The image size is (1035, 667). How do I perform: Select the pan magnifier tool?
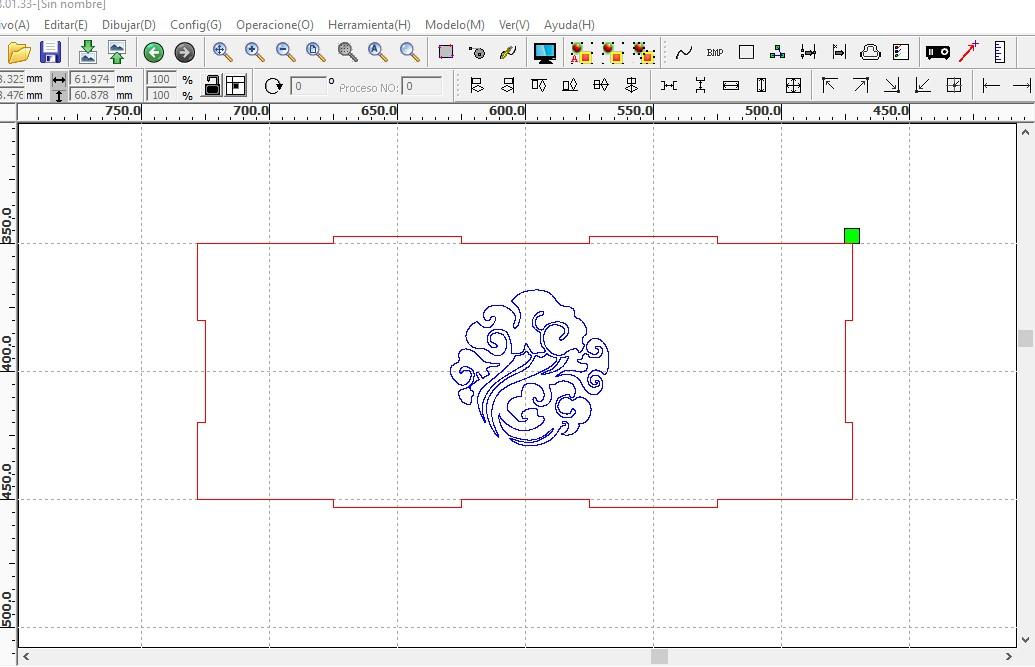coord(222,52)
